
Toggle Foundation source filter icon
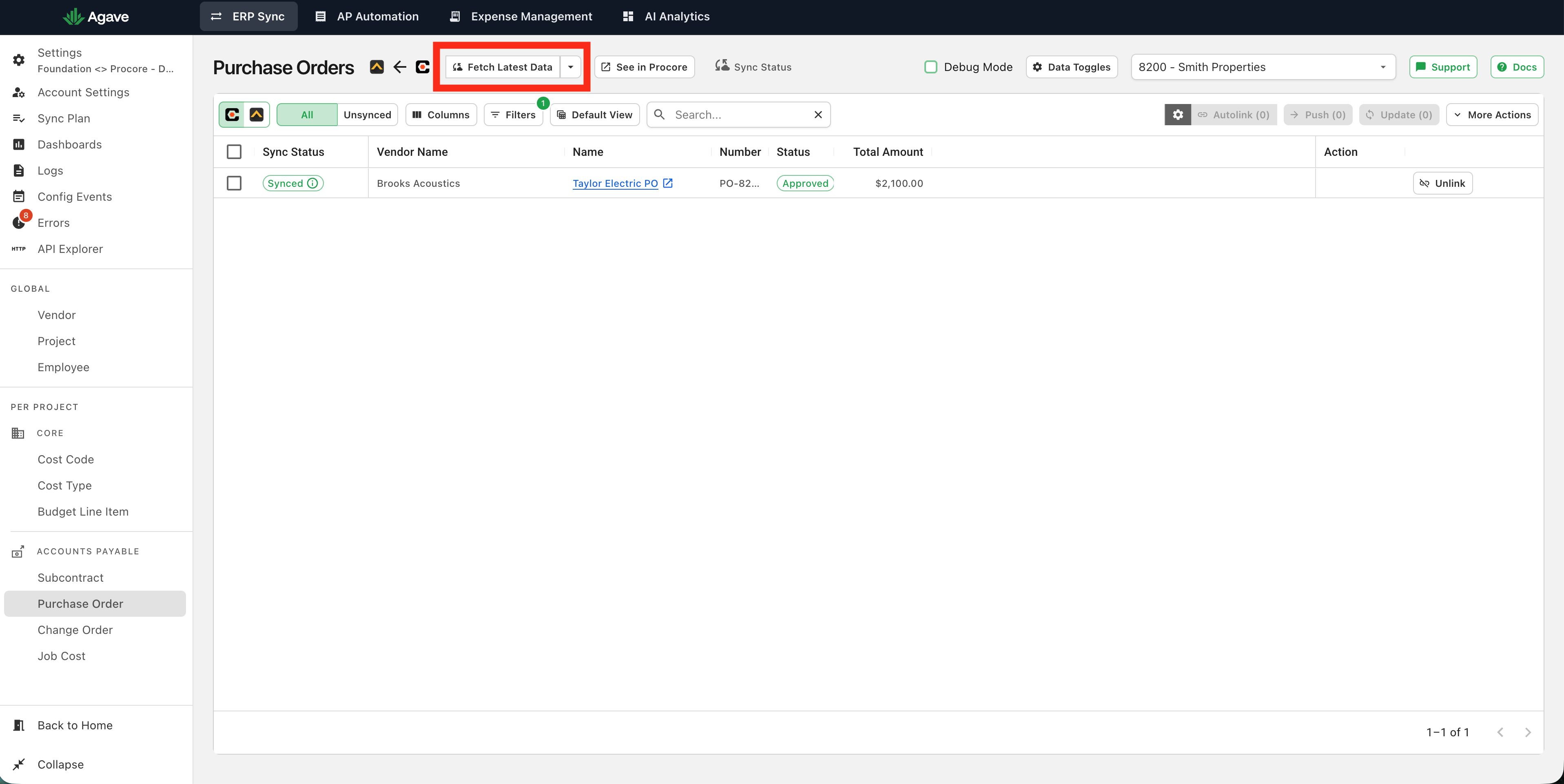[x=257, y=115]
